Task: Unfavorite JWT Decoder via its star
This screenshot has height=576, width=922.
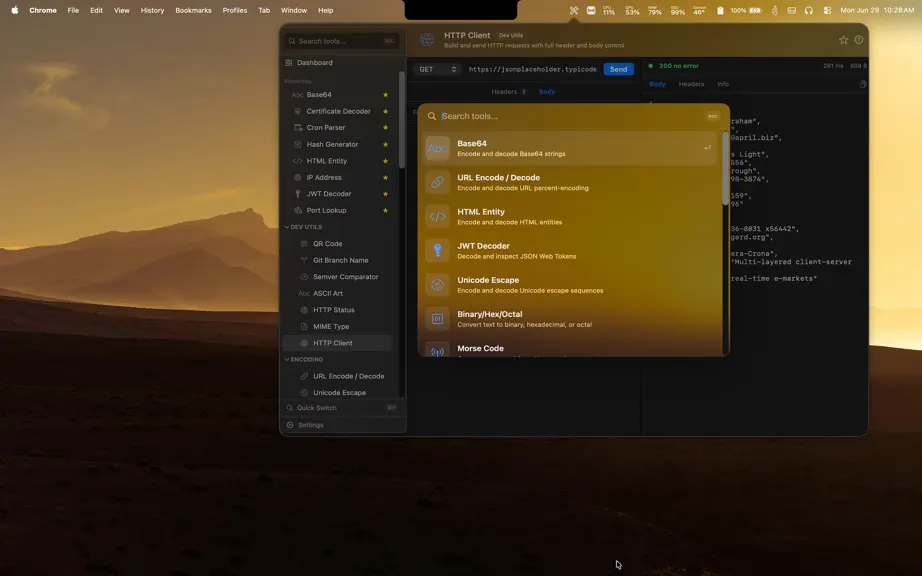Action: click(385, 193)
